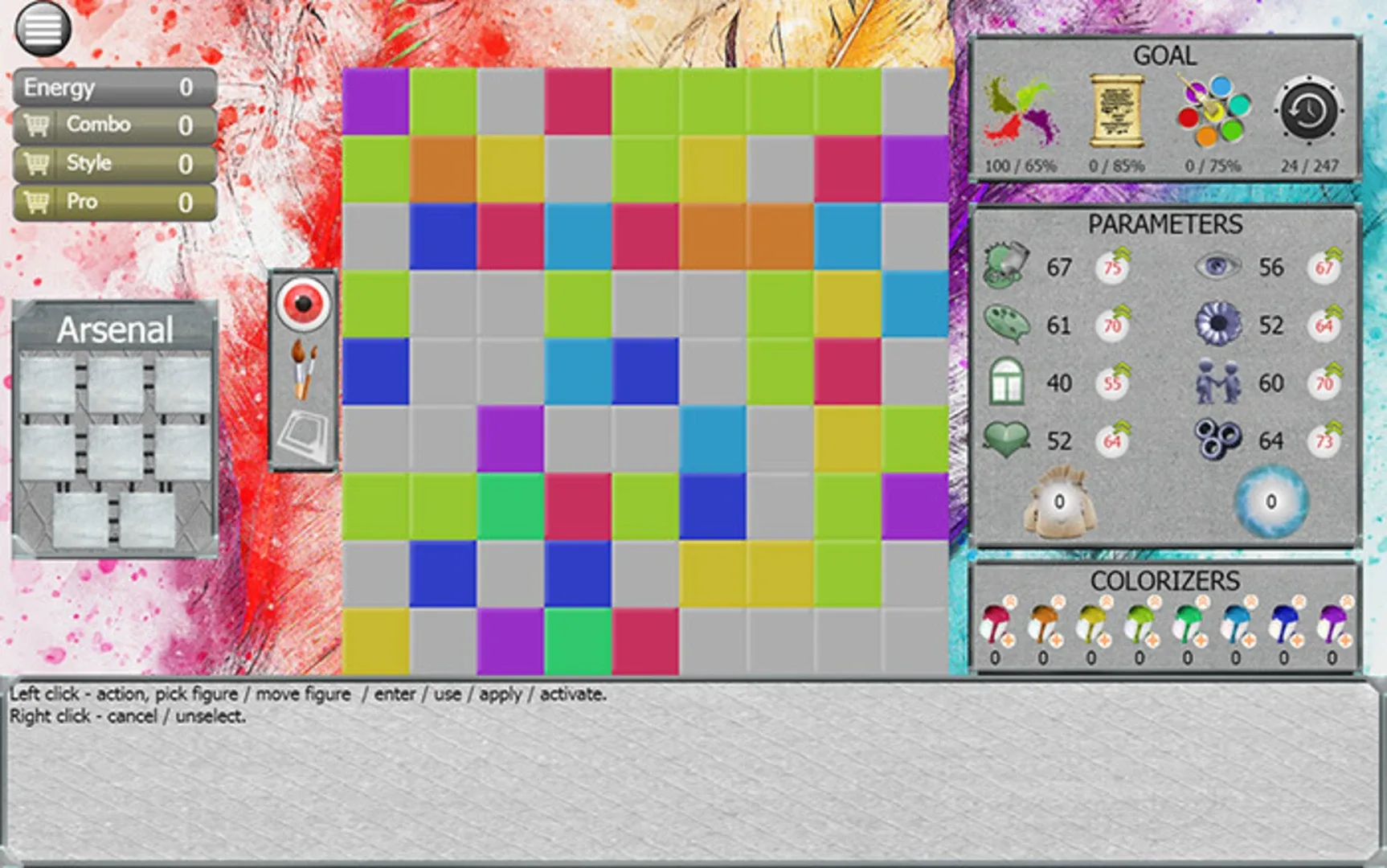This screenshot has height=868, width=1387.
Task: Select the first empty Arsenal slot
Action: (x=47, y=384)
